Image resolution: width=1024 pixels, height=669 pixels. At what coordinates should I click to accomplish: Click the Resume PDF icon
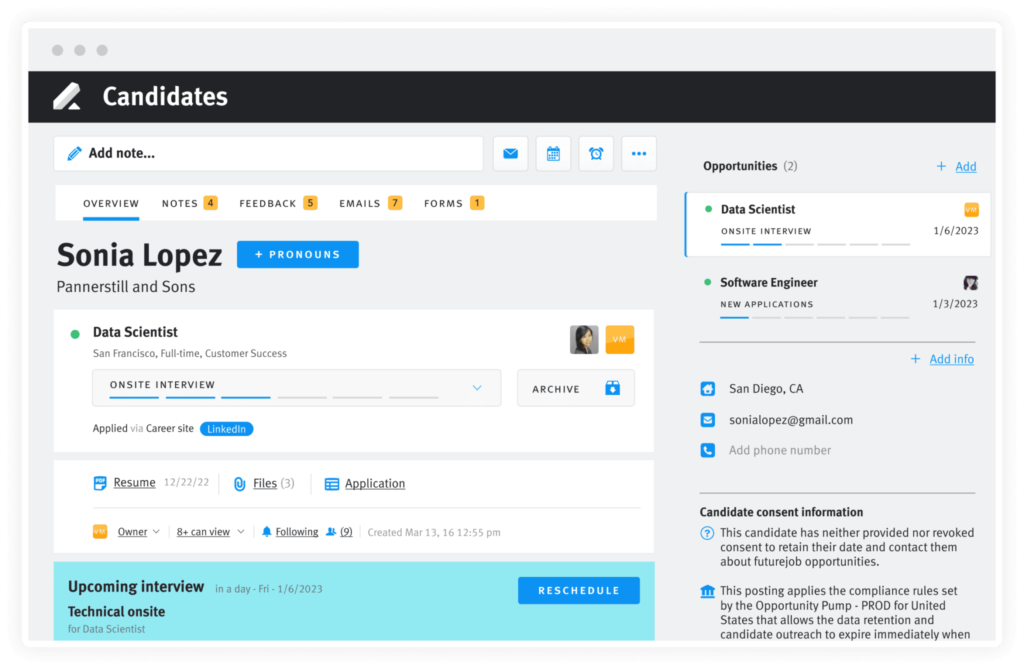tap(100, 483)
